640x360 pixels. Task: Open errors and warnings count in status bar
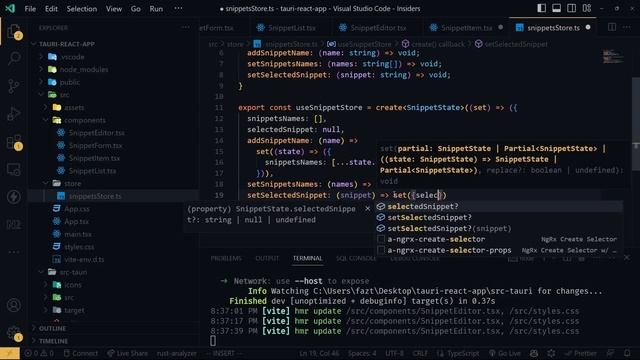click(39, 353)
